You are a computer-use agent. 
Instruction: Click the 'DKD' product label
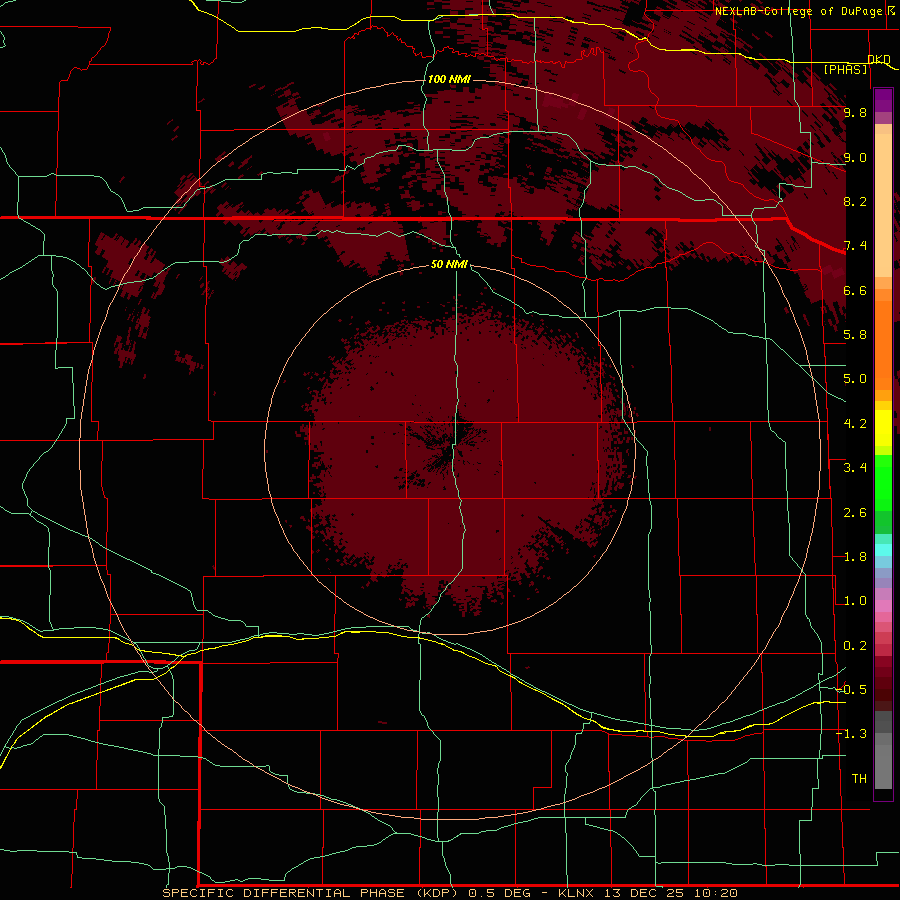click(x=879, y=59)
